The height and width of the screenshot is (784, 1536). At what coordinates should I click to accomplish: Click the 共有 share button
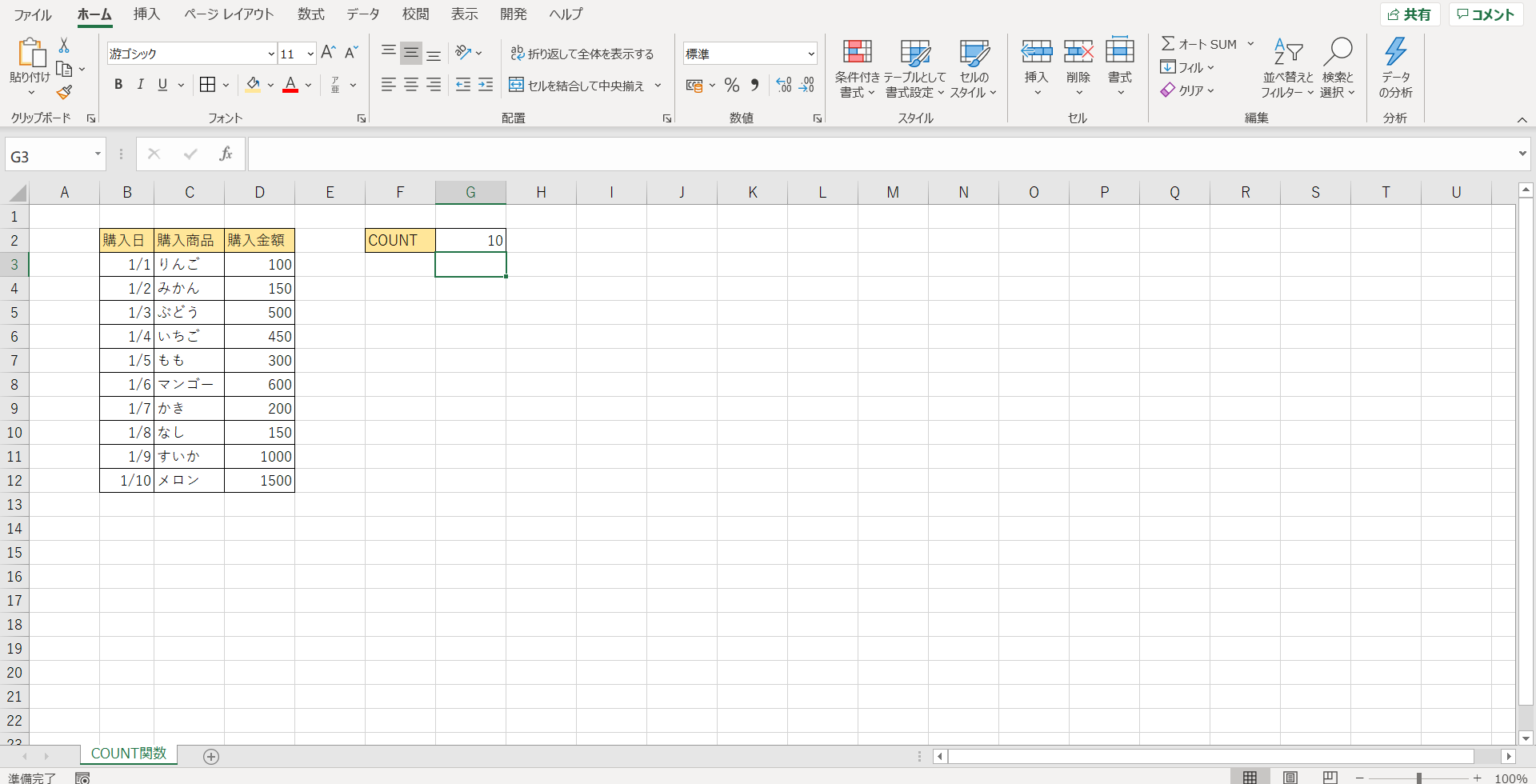[x=1410, y=14]
